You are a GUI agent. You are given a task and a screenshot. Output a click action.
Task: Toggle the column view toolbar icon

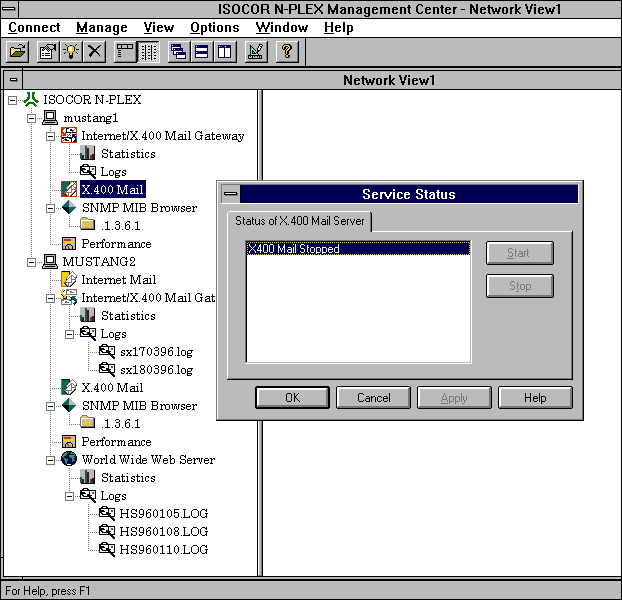pos(148,52)
